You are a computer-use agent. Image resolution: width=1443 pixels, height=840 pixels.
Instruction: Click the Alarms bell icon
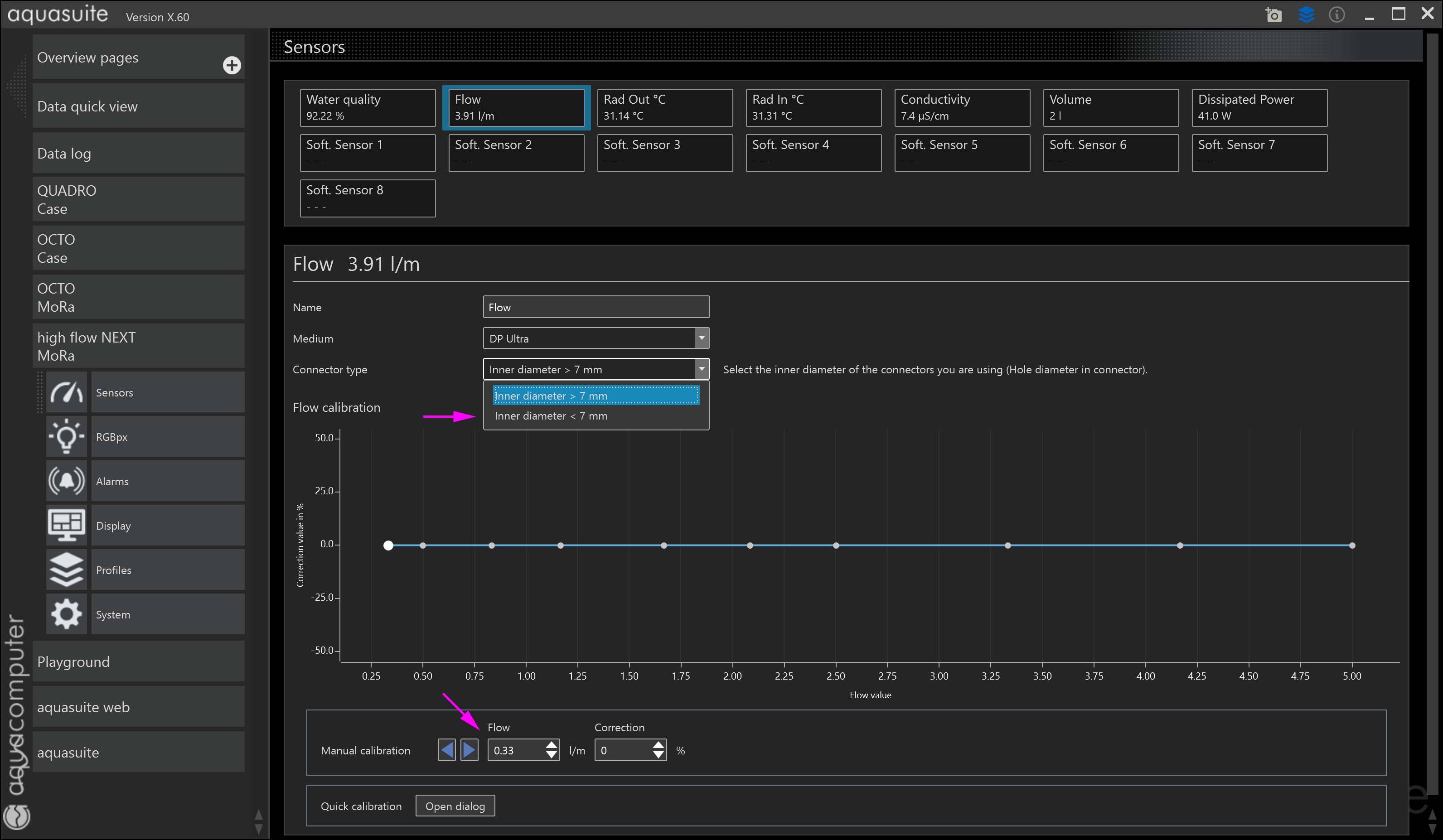[x=67, y=481]
